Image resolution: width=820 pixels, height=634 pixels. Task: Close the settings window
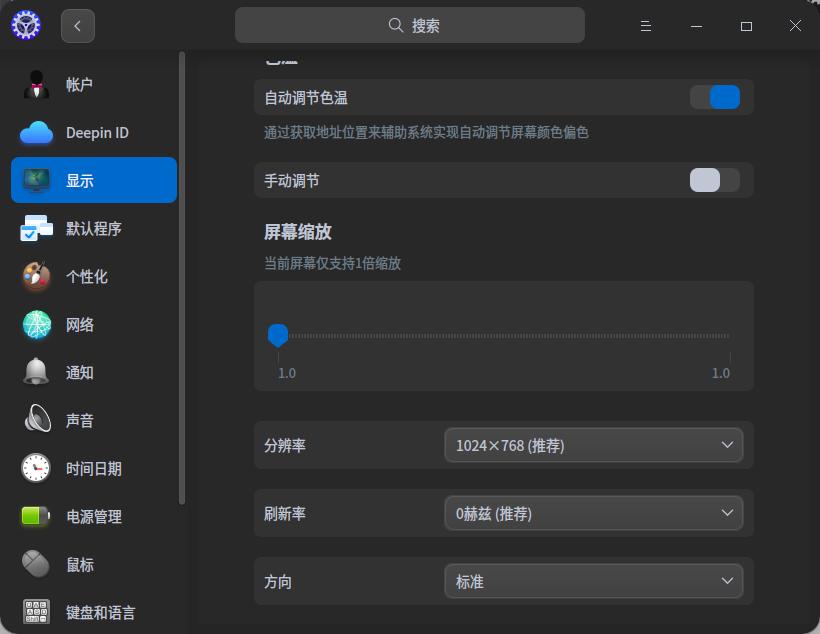[x=795, y=26]
